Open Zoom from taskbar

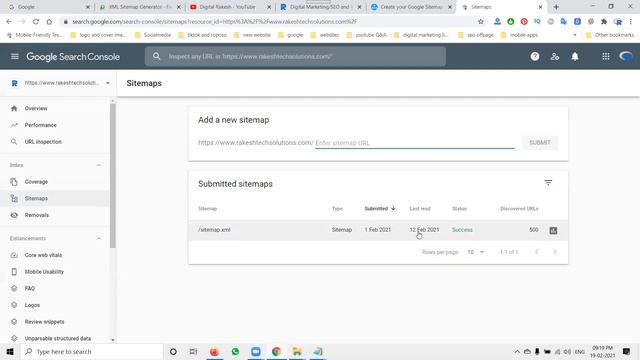(256, 351)
